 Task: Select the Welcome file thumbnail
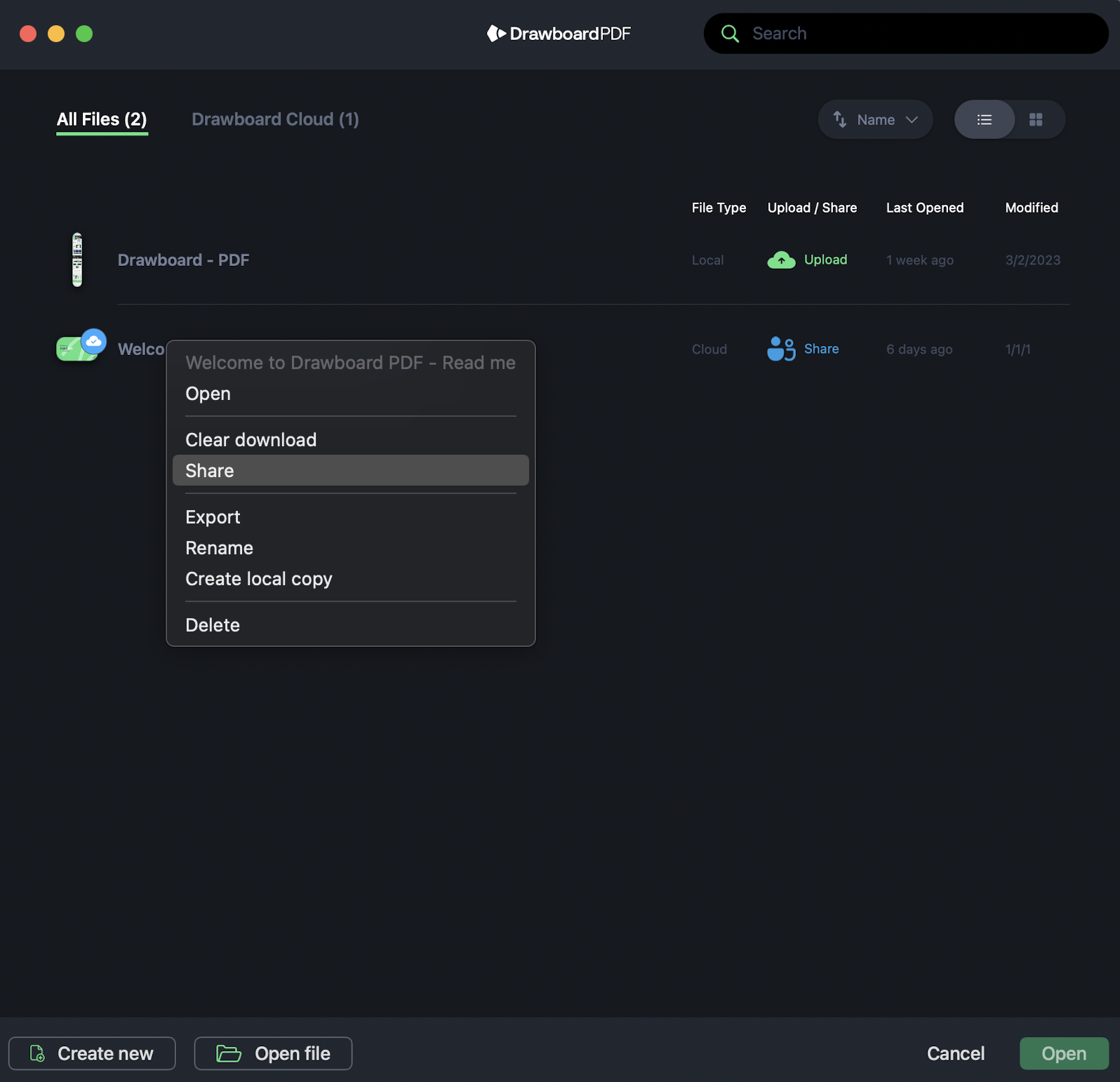click(76, 349)
